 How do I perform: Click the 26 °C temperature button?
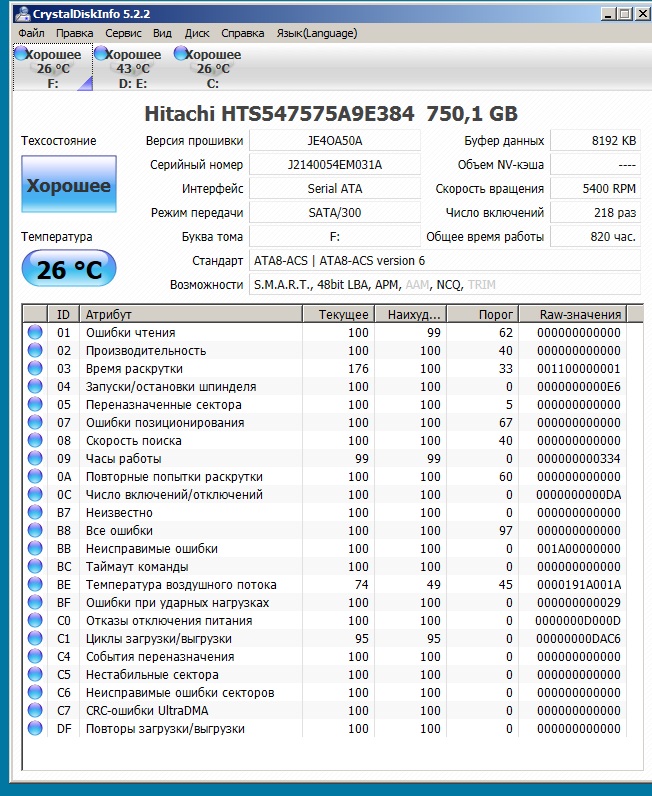[x=69, y=268]
